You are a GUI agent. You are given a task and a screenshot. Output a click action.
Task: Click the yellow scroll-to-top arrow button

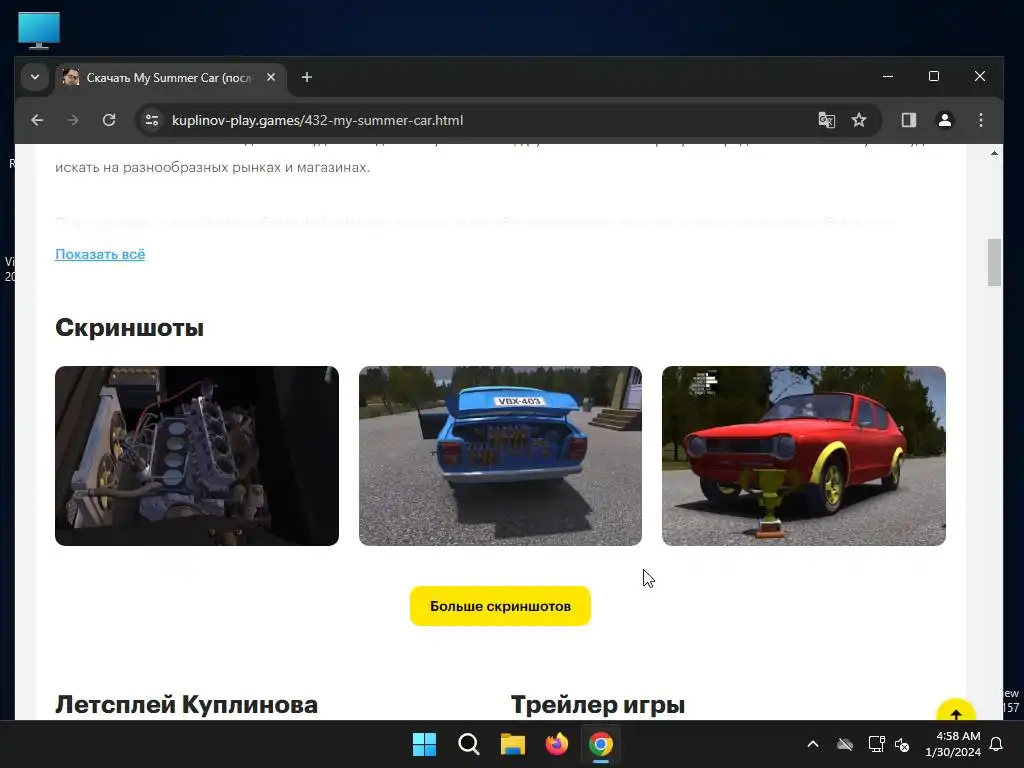click(x=955, y=712)
